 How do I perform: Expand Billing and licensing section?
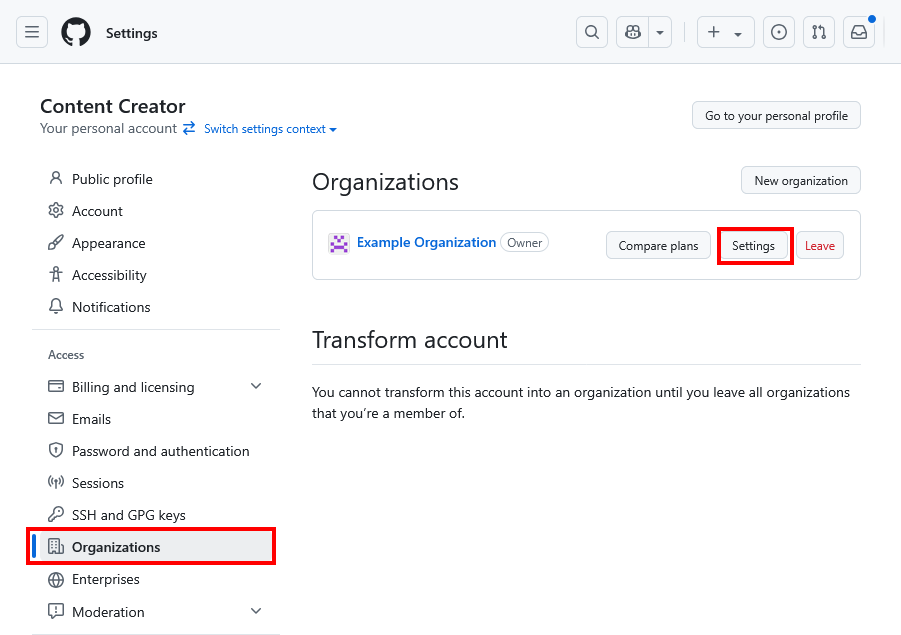point(256,387)
